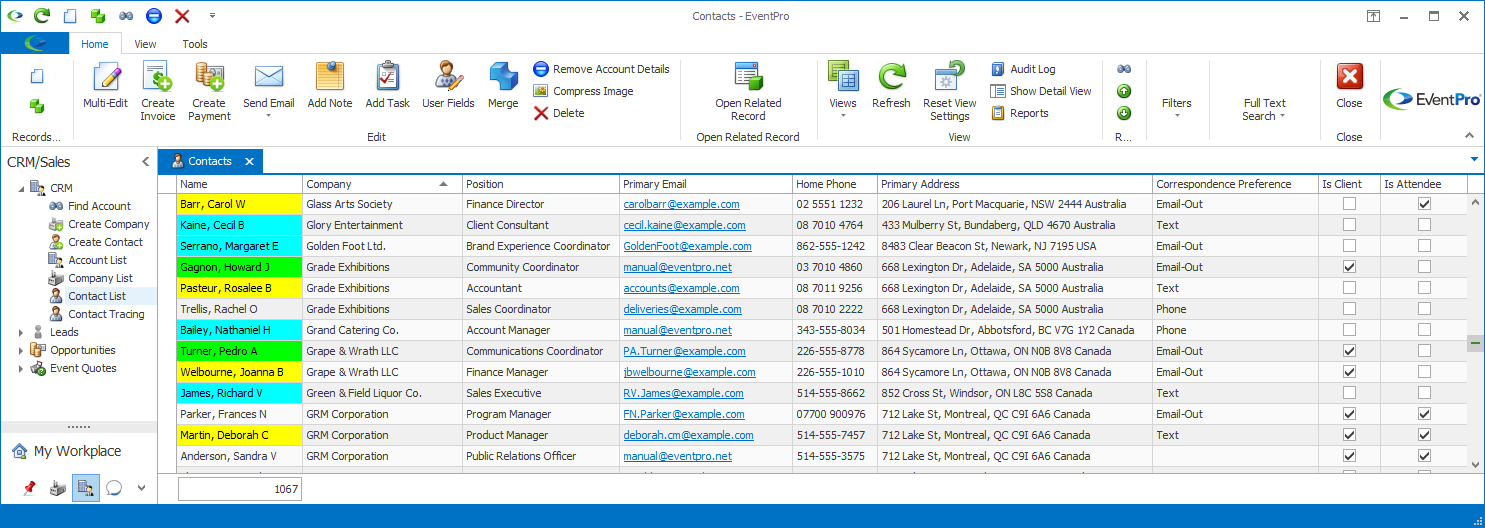Uncheck Is Client for Gagnon, Howard J
The width and height of the screenshot is (1485, 528).
coord(1349,267)
